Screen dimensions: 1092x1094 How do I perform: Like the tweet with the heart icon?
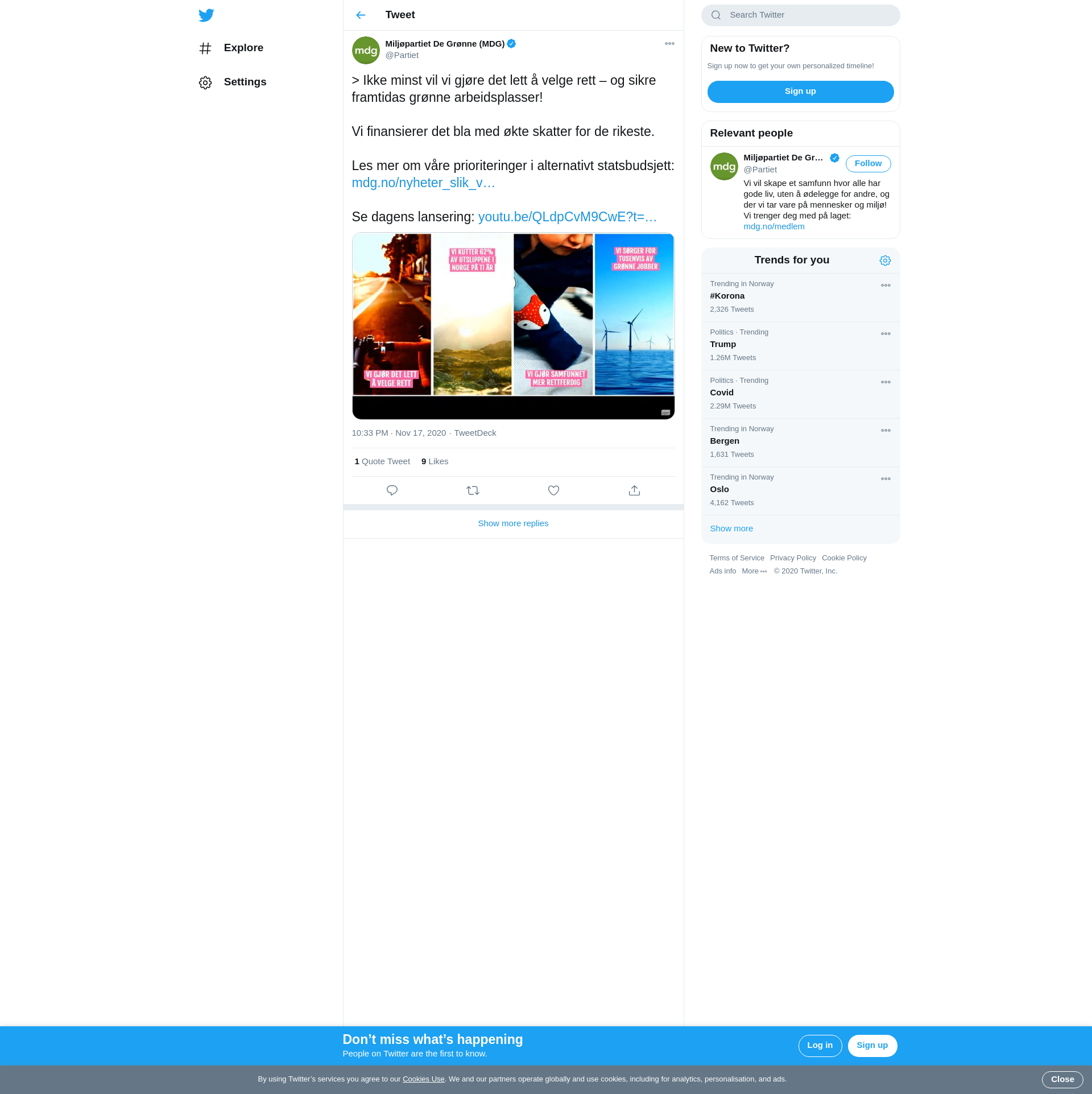pos(553,490)
